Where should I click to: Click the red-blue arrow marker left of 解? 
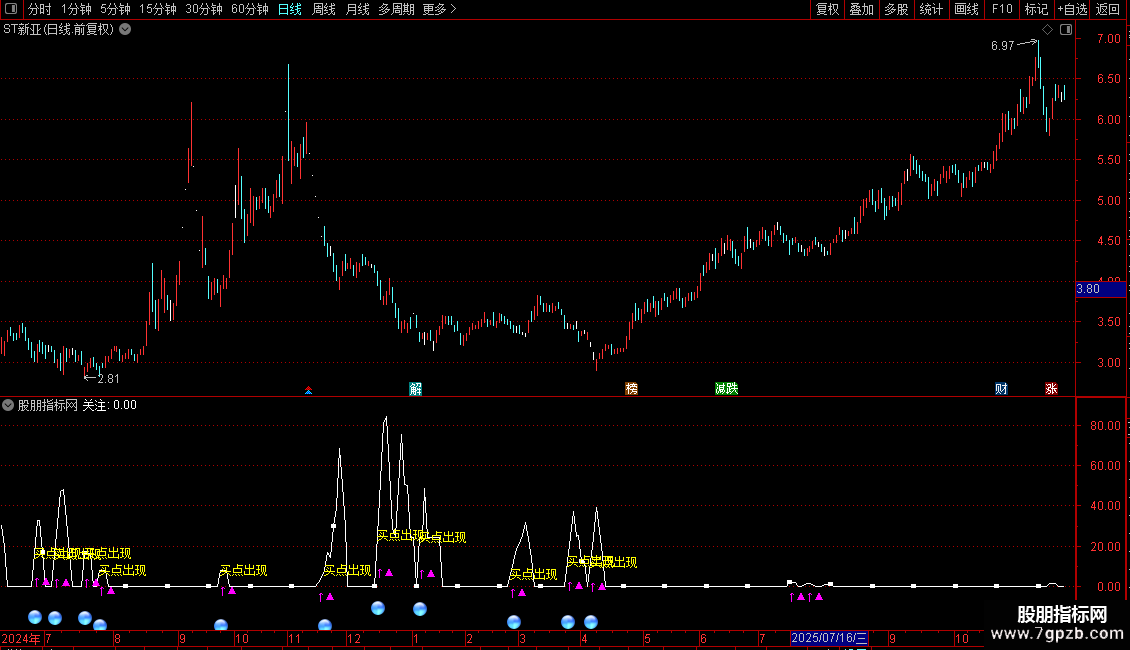tap(308, 391)
